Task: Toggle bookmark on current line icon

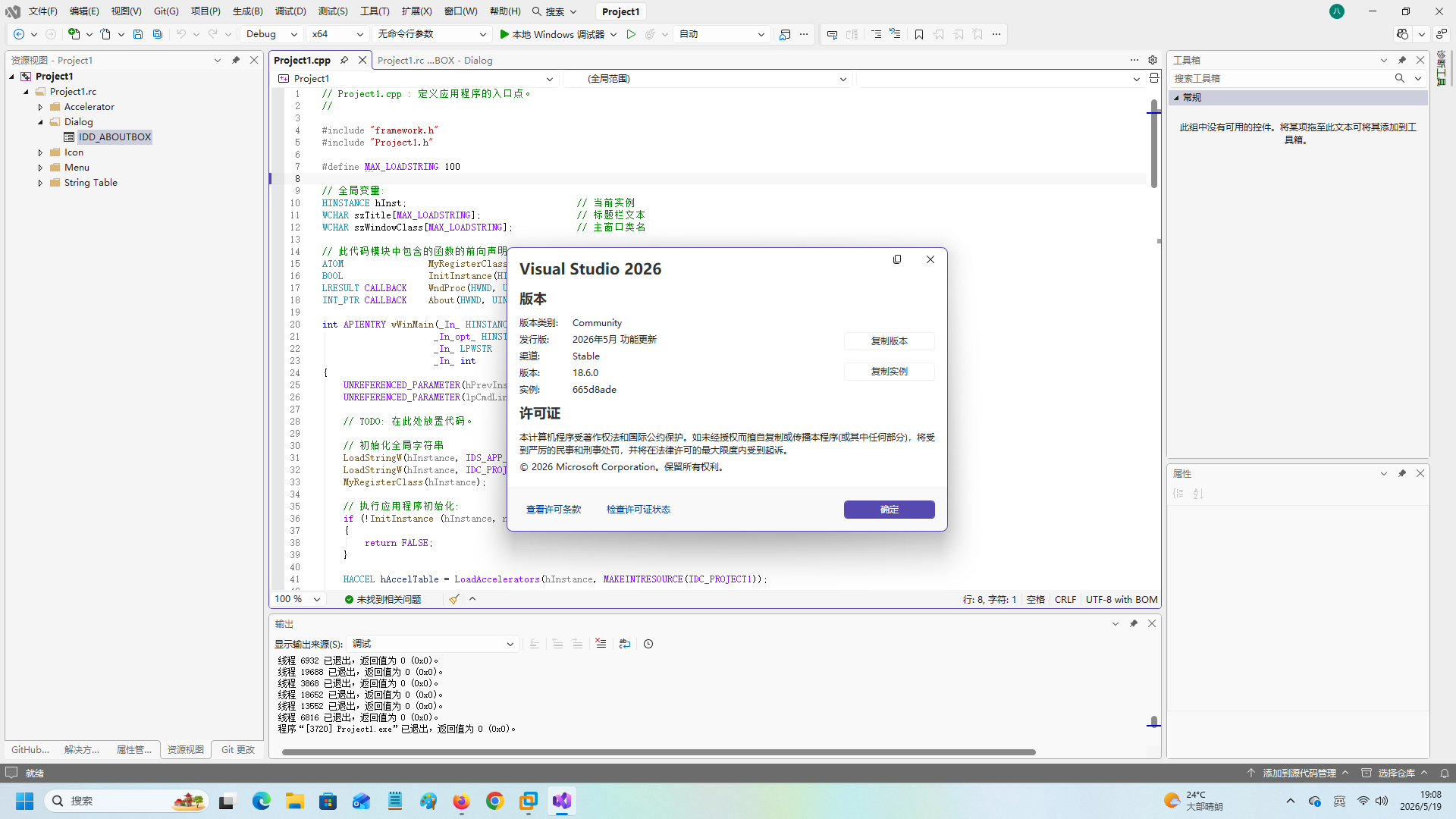Action: click(919, 34)
